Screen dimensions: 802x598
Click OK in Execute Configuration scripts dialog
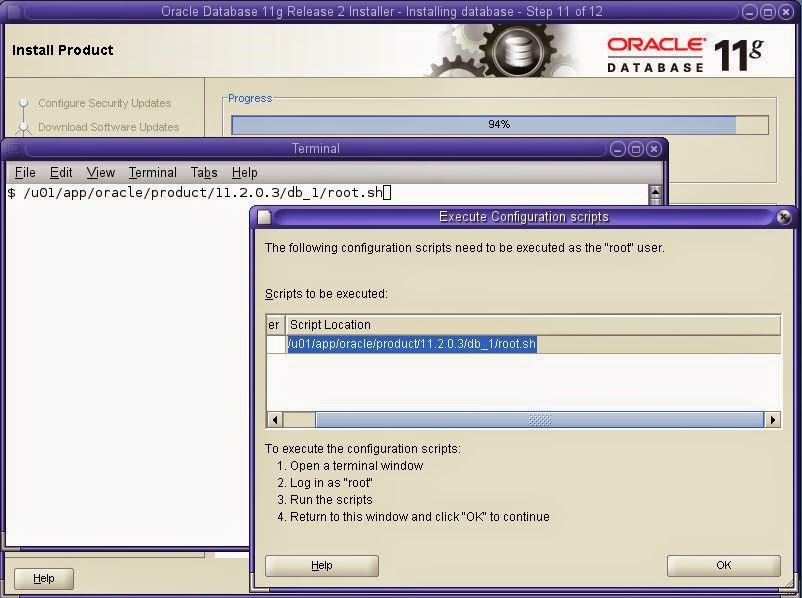pos(724,565)
